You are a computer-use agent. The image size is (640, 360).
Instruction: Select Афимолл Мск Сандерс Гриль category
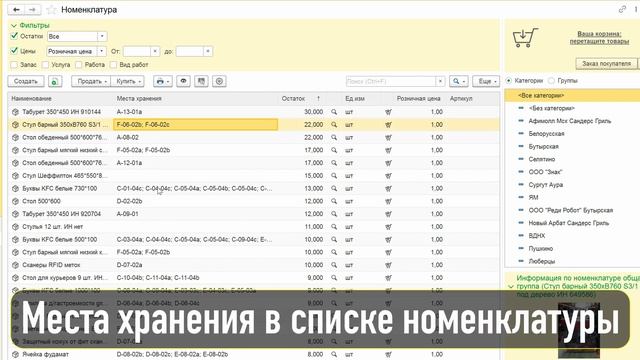[x=570, y=121]
